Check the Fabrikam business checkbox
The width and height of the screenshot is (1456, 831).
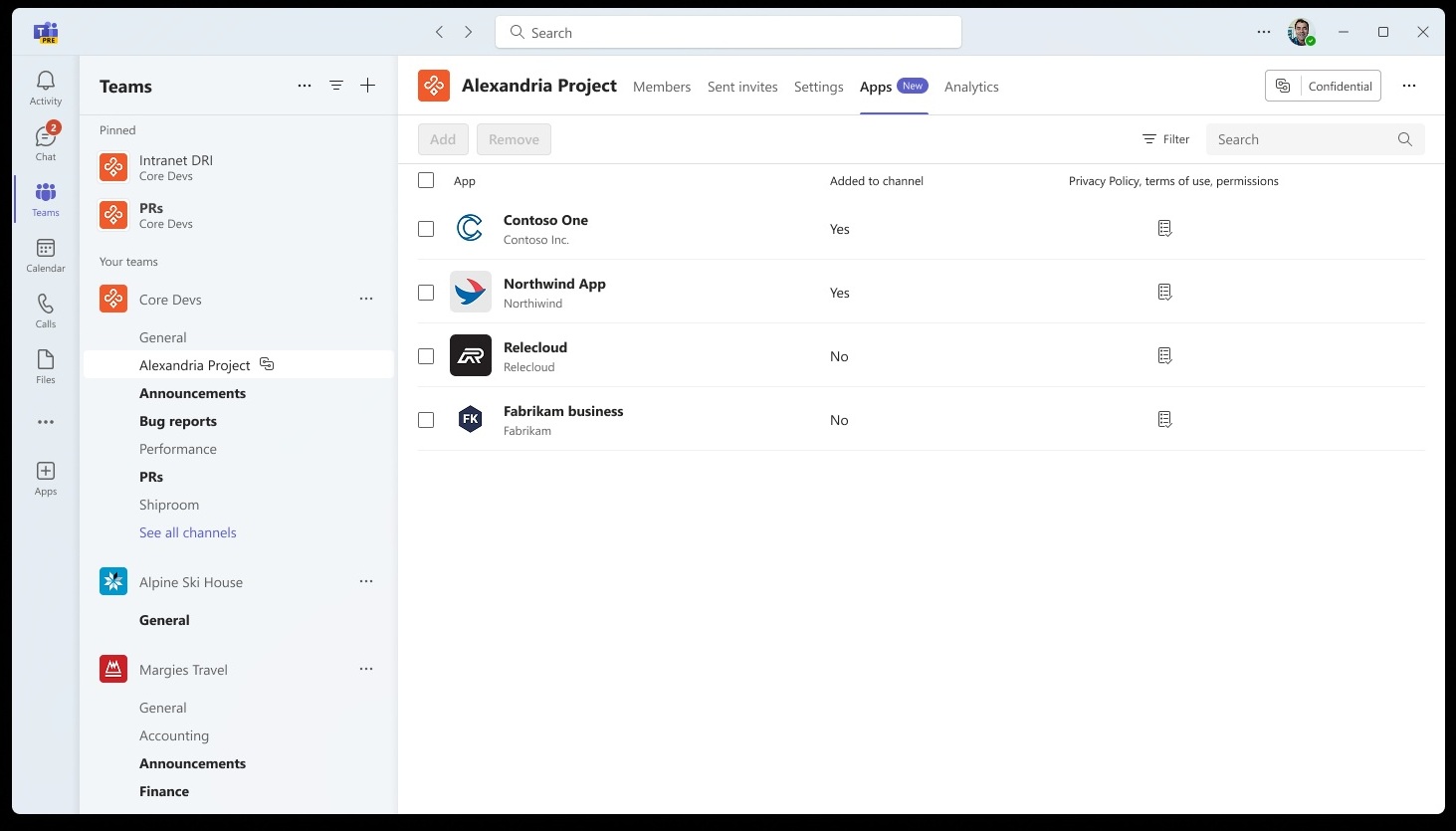pyautogui.click(x=426, y=420)
